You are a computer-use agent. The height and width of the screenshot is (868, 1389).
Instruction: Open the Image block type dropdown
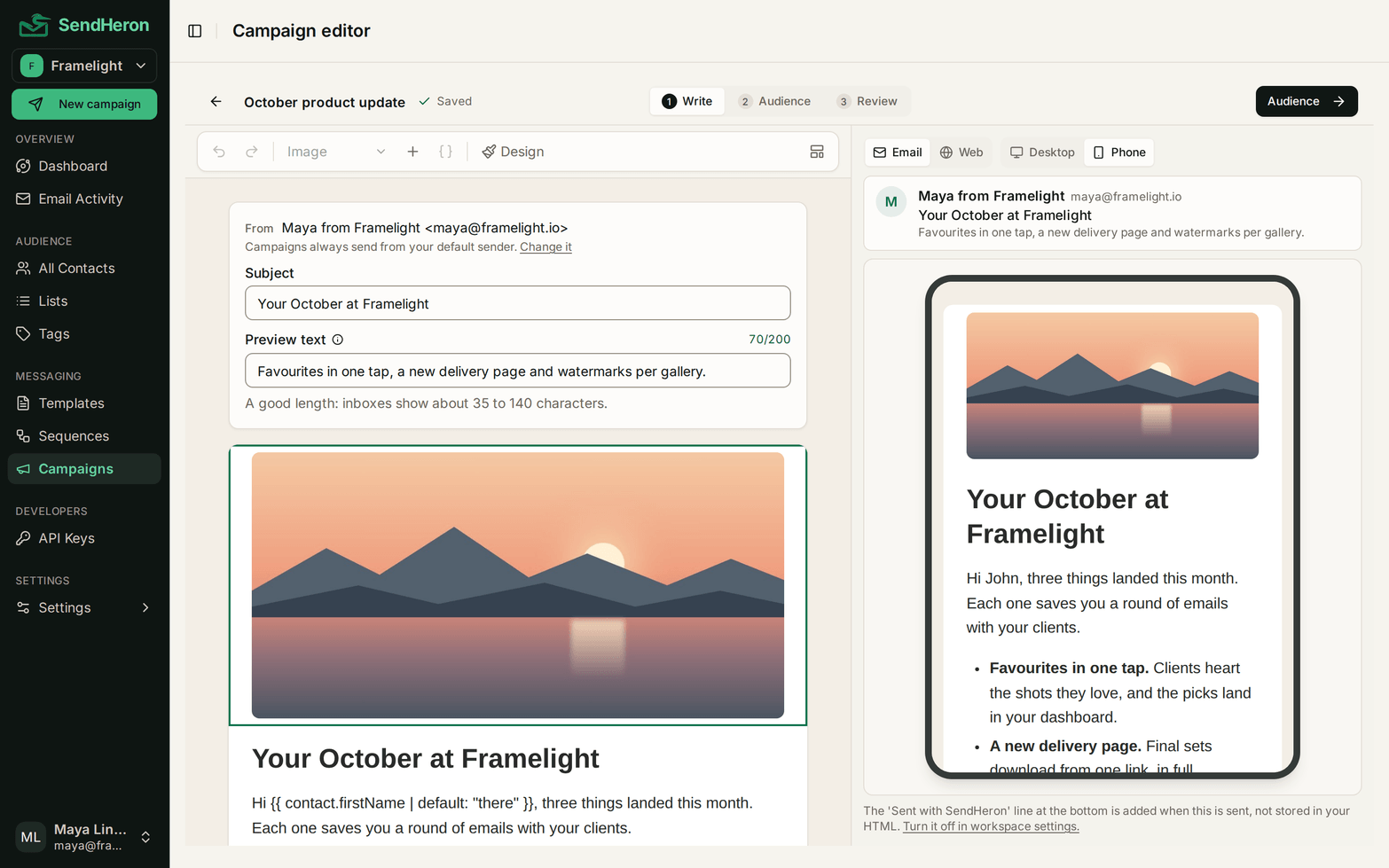pyautogui.click(x=335, y=152)
